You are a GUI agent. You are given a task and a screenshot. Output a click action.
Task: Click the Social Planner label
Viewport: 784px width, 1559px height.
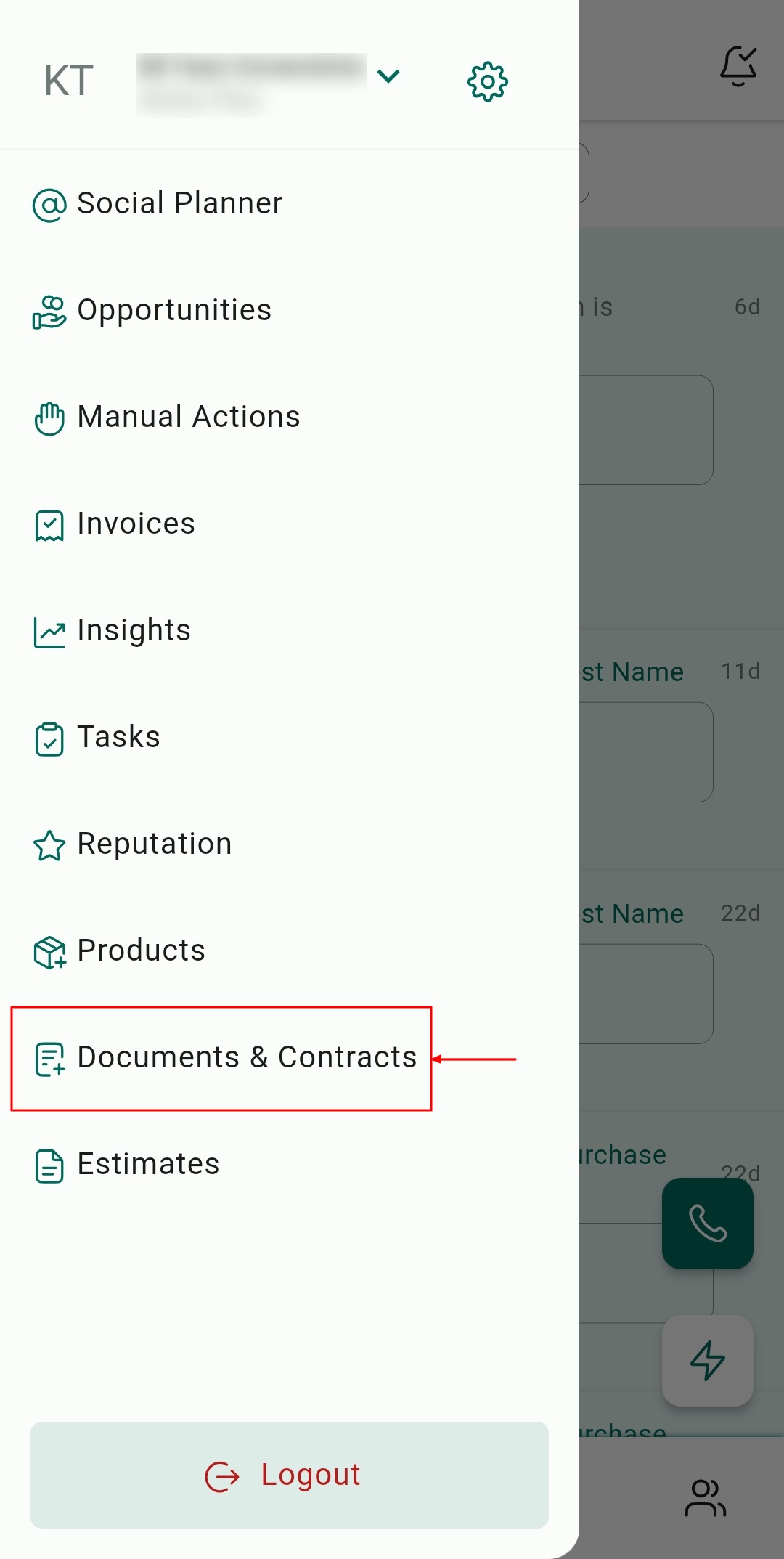click(x=180, y=203)
